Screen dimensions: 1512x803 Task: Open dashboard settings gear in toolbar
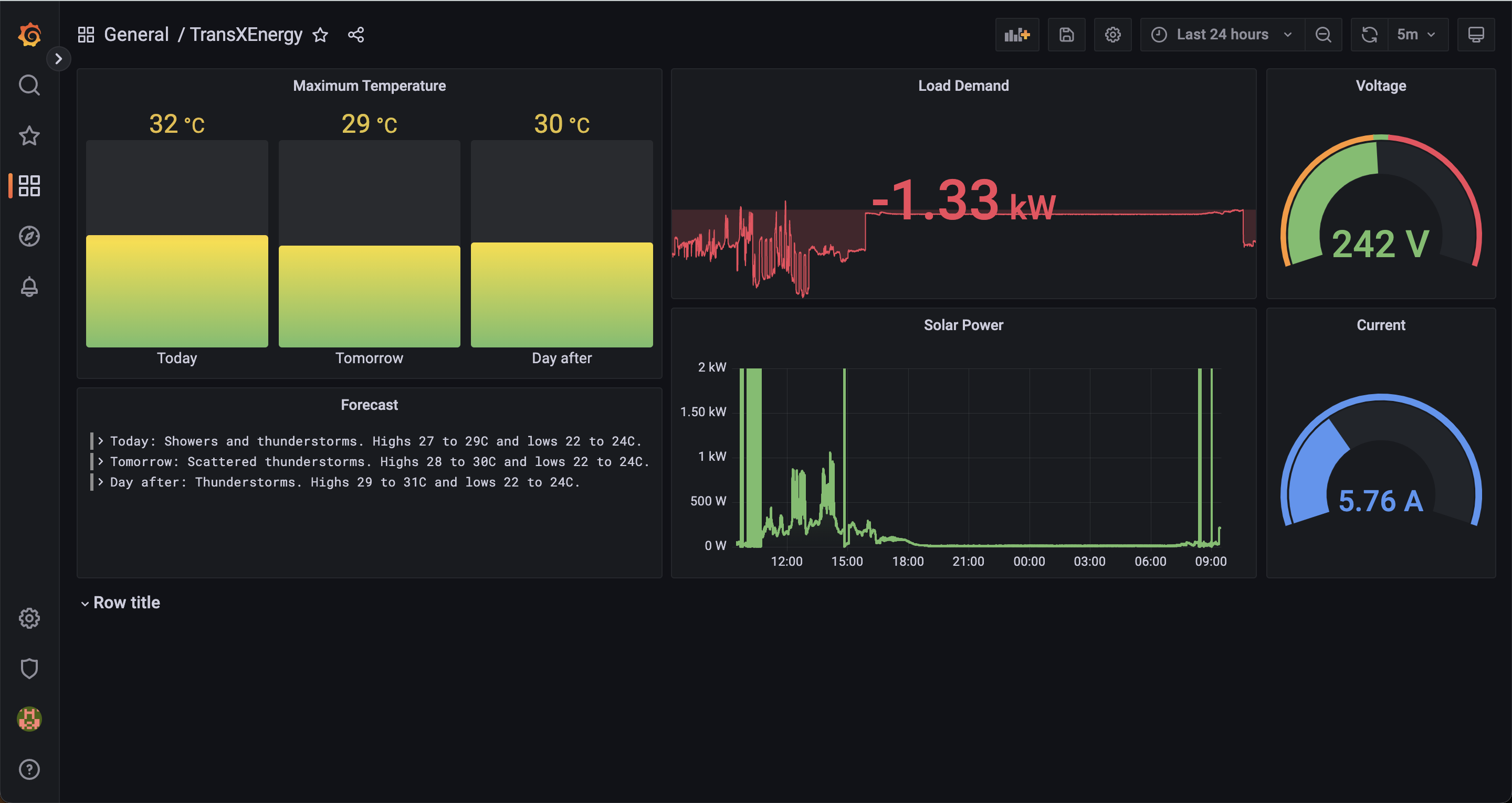tap(1113, 35)
